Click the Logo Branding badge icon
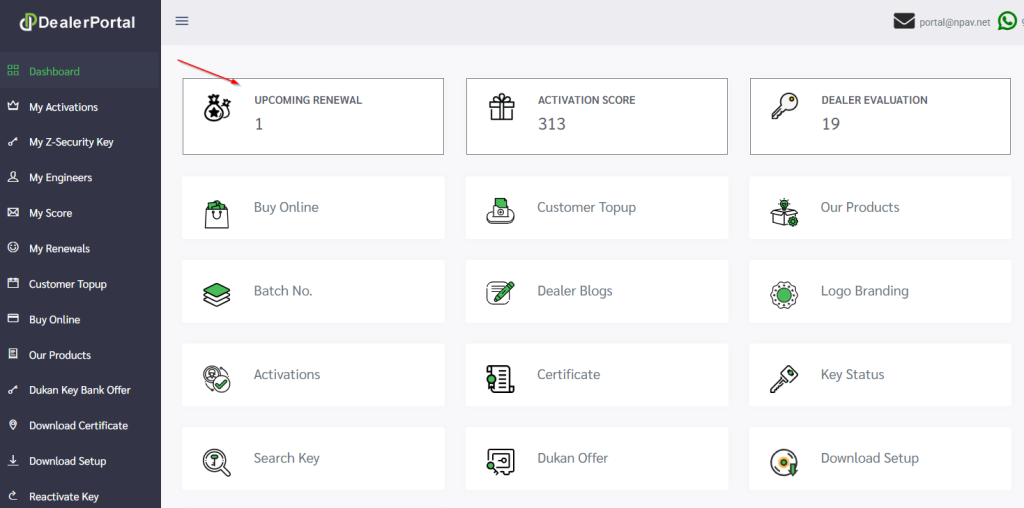Screen dimensions: 1024x508 coord(784,293)
